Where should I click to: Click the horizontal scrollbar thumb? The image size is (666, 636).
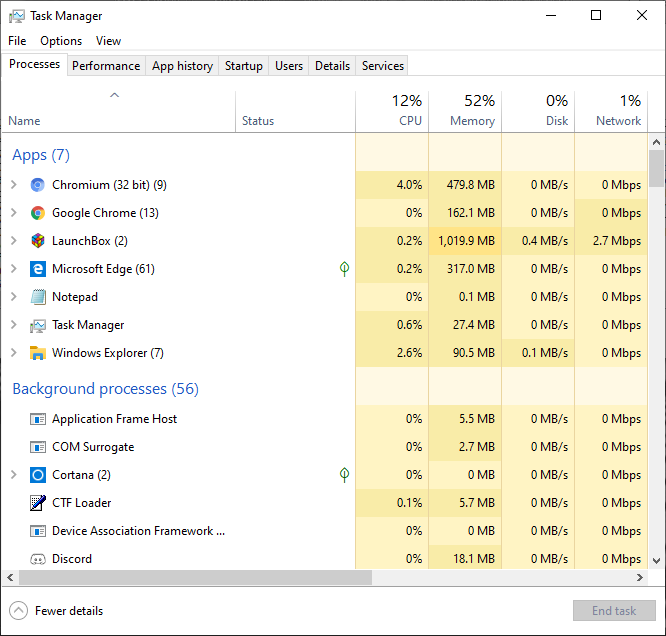pos(195,578)
